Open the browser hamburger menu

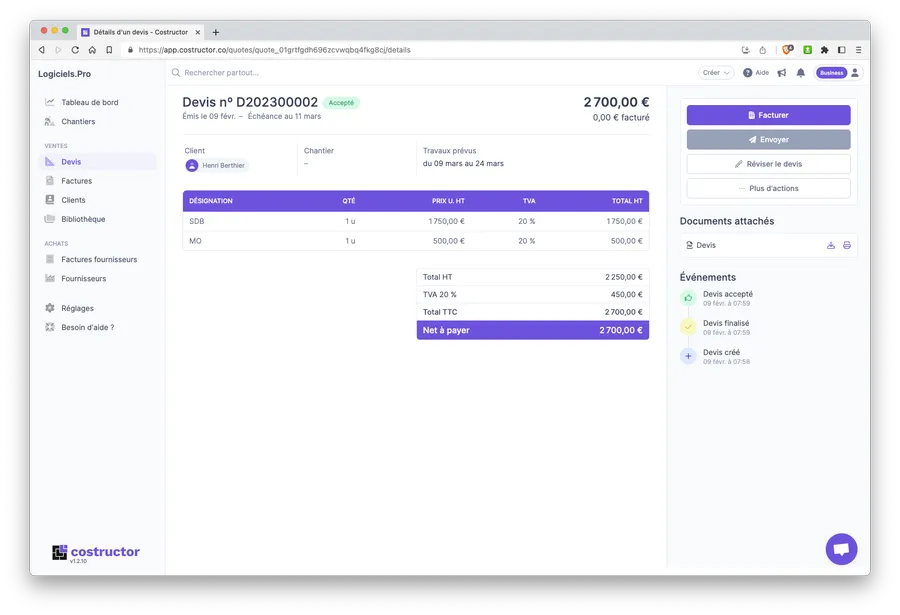tap(857, 49)
